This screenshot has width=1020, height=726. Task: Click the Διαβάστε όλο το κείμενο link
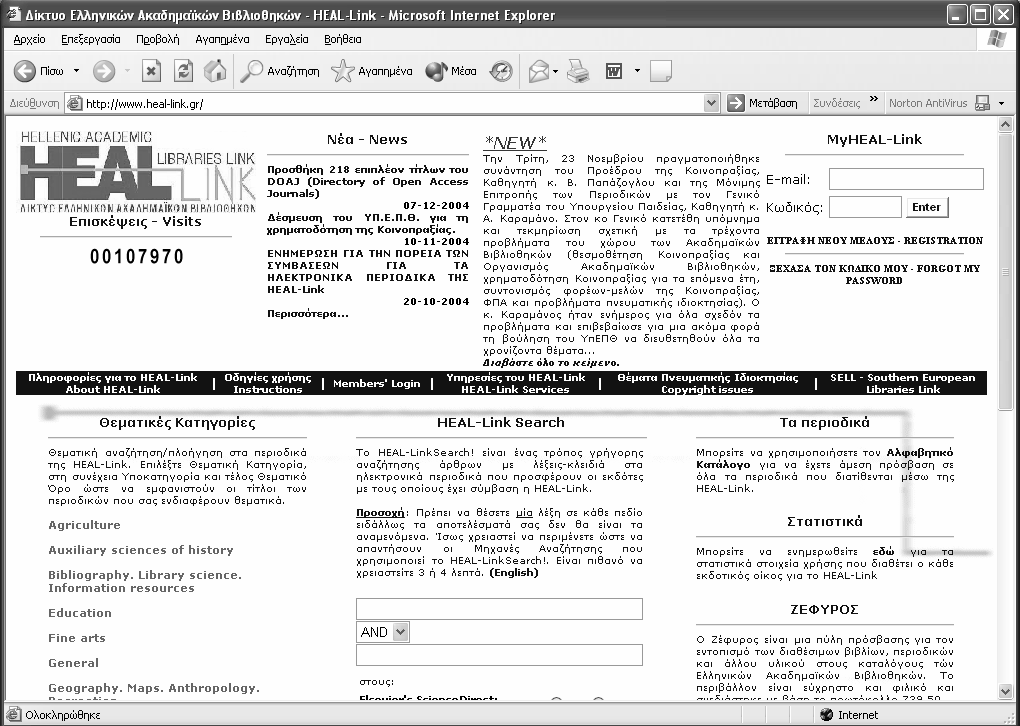[551, 363]
